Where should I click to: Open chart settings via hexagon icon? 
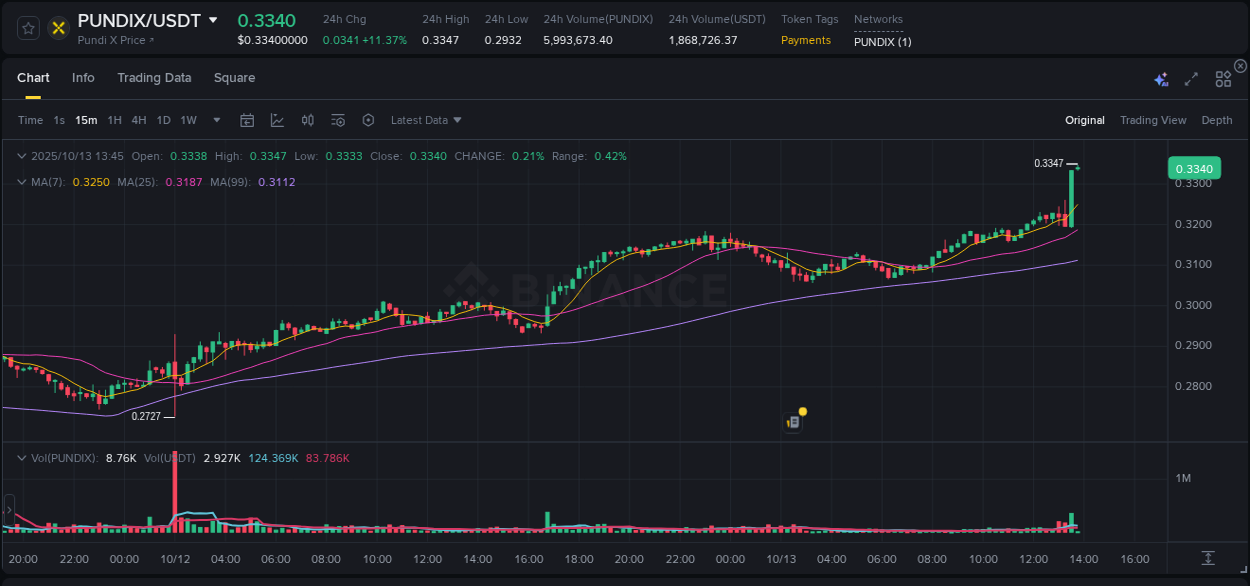[368, 119]
